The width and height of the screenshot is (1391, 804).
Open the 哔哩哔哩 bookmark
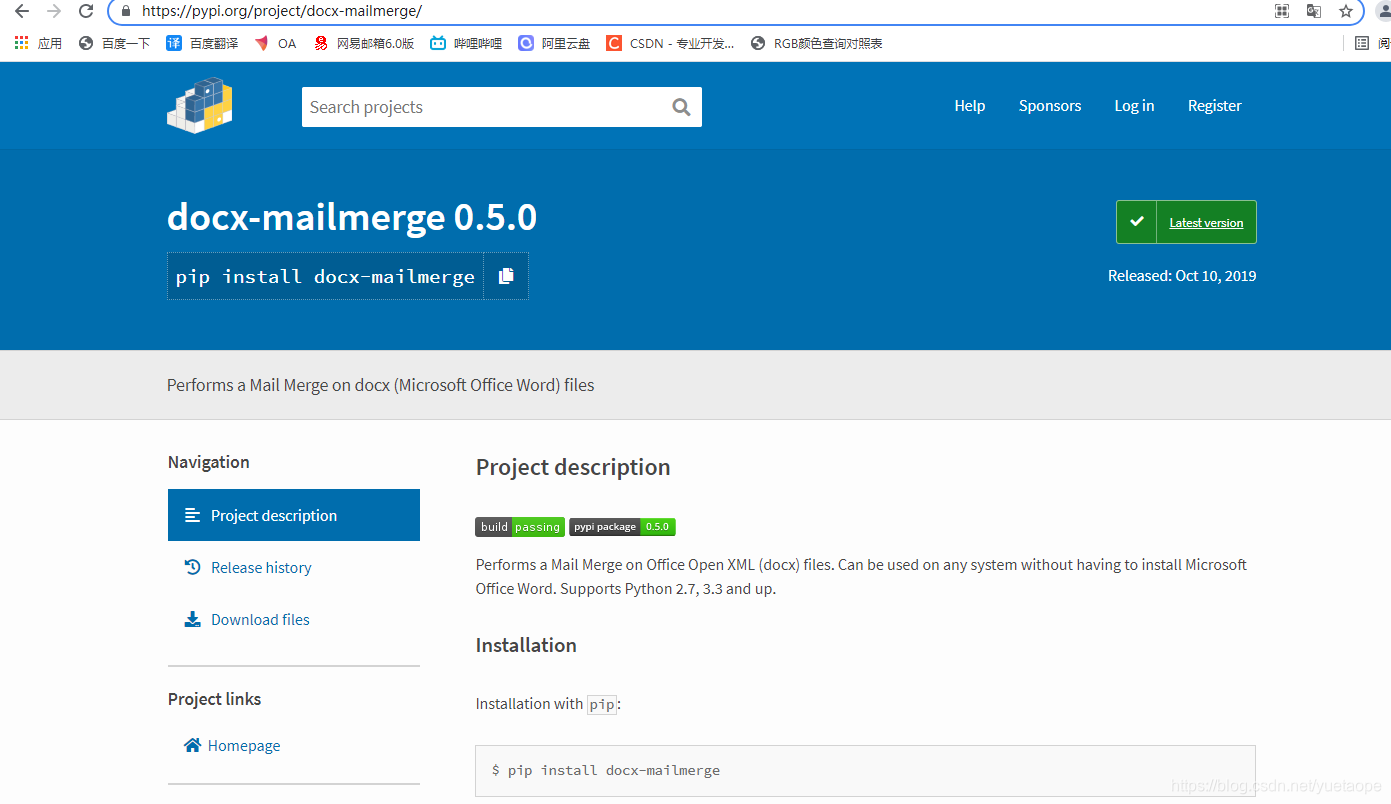click(466, 43)
